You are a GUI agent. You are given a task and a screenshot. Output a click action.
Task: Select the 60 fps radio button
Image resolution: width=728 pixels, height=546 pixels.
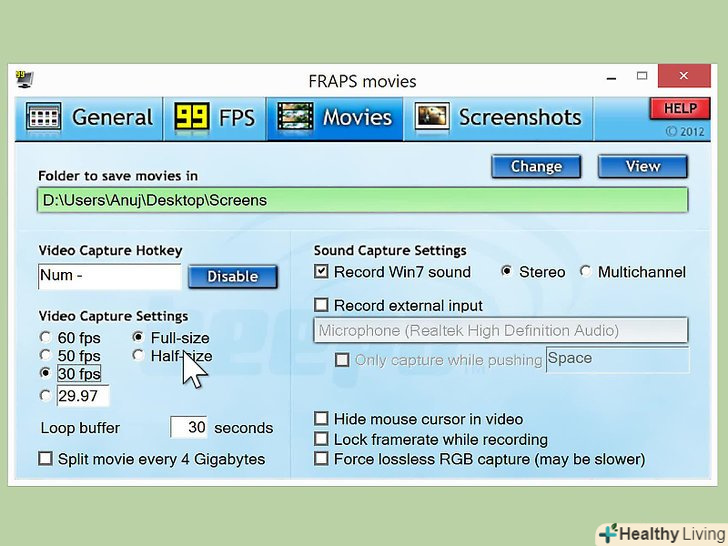click(x=46, y=338)
